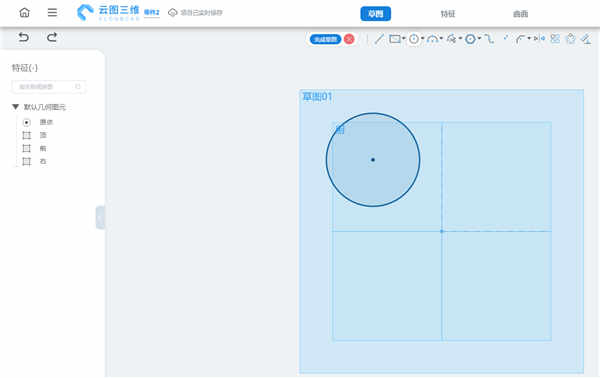The image size is (600, 378).
Task: Select the Fillet tool
Action: coord(520,39)
